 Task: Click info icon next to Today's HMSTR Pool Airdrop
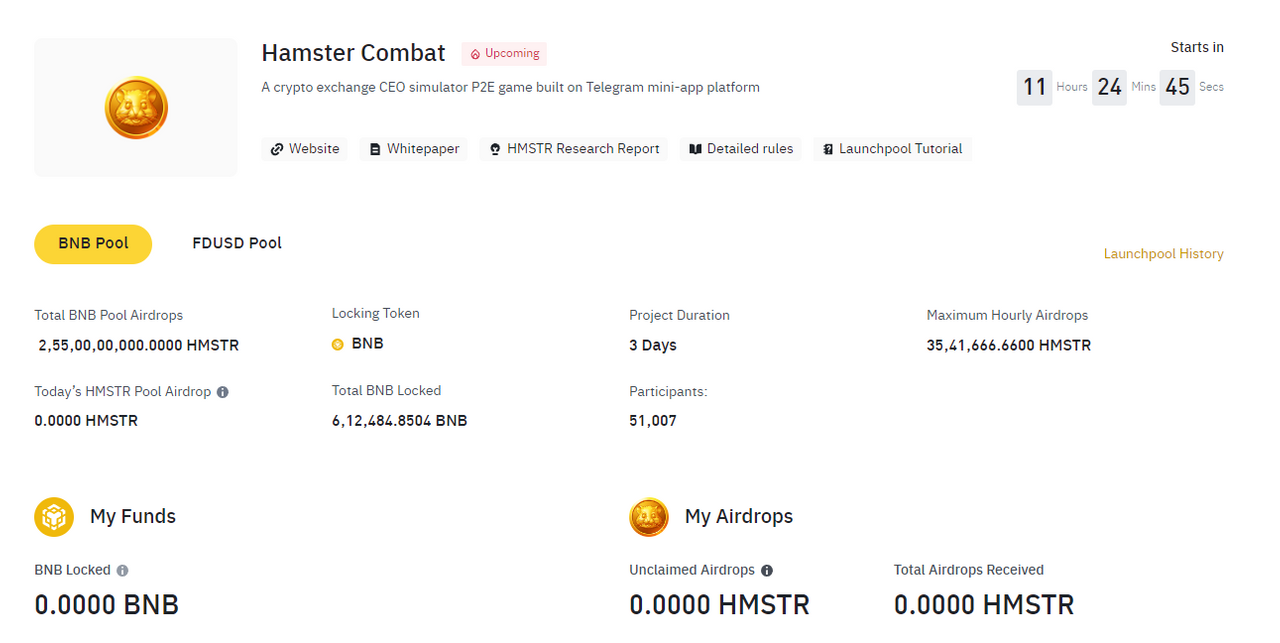(x=223, y=392)
